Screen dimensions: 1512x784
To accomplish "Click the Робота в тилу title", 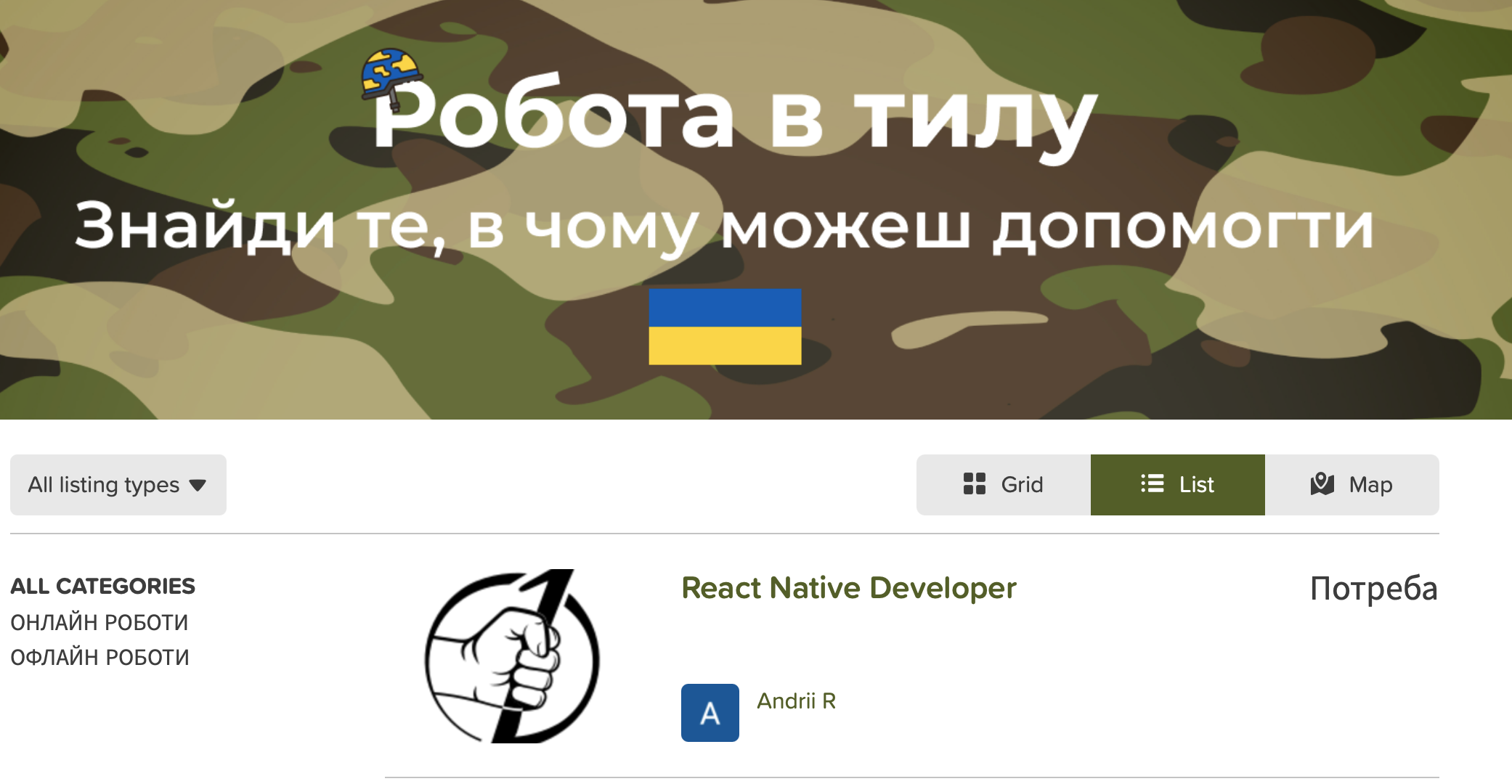I will point(733,116).
